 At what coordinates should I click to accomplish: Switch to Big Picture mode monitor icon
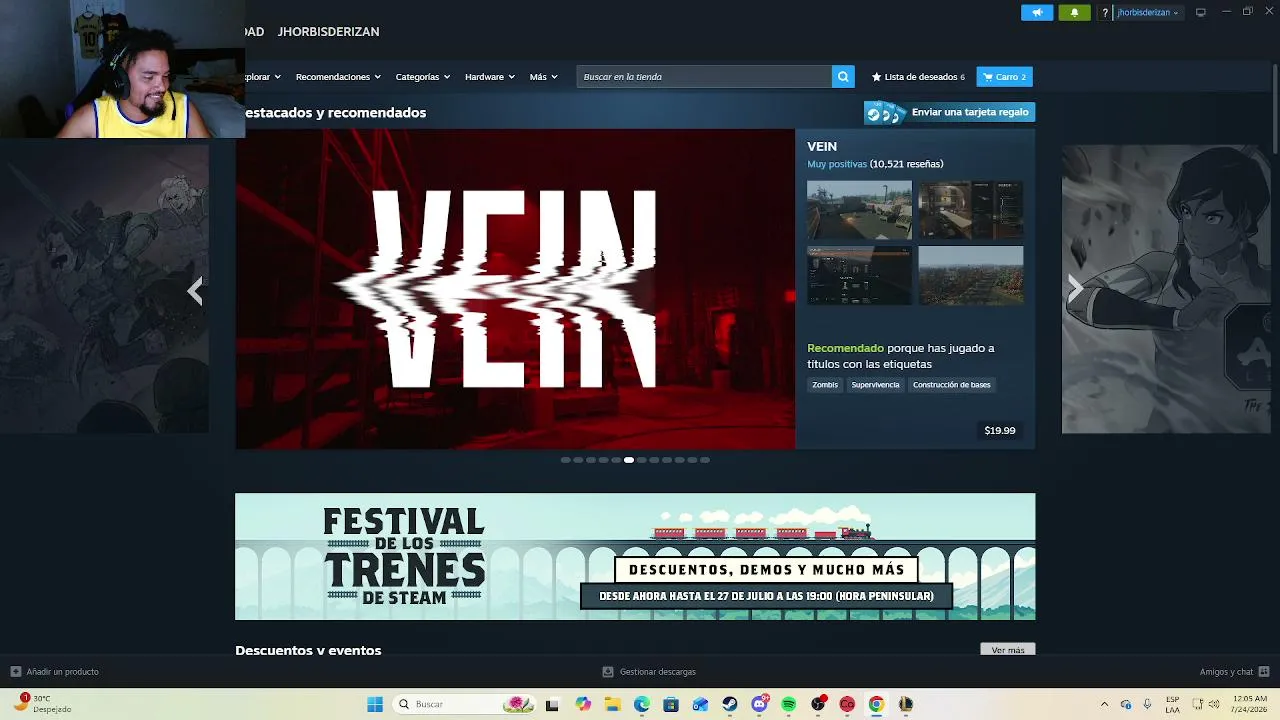[x=1201, y=12]
